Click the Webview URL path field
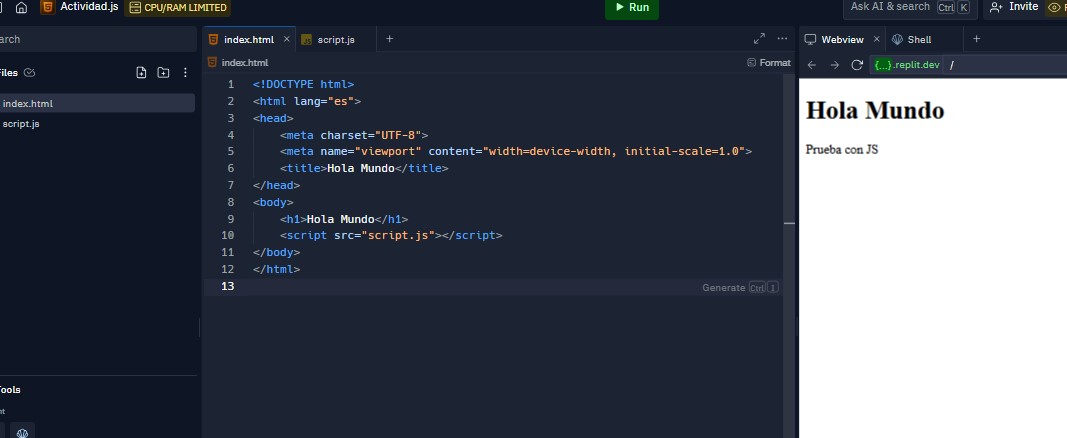This screenshot has height=438, width=1067. click(x=1006, y=65)
